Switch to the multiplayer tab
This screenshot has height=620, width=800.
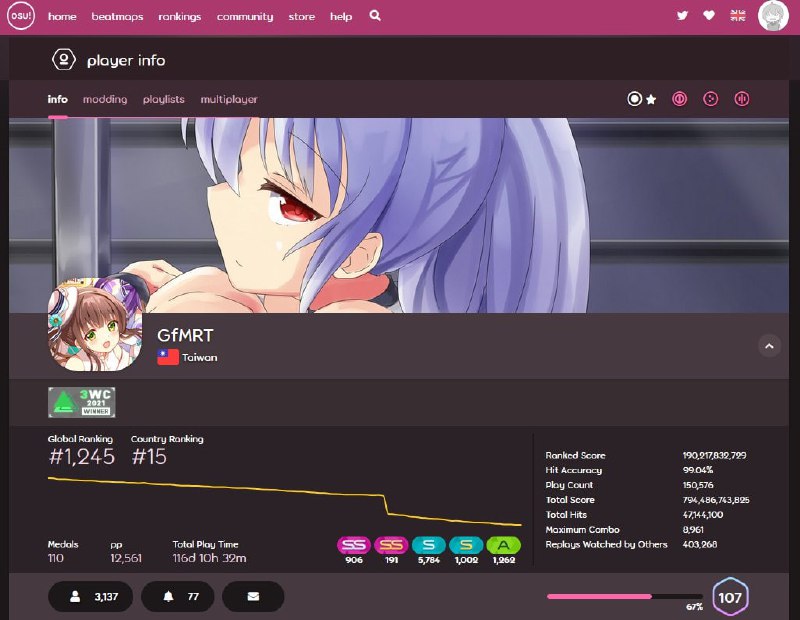click(229, 99)
